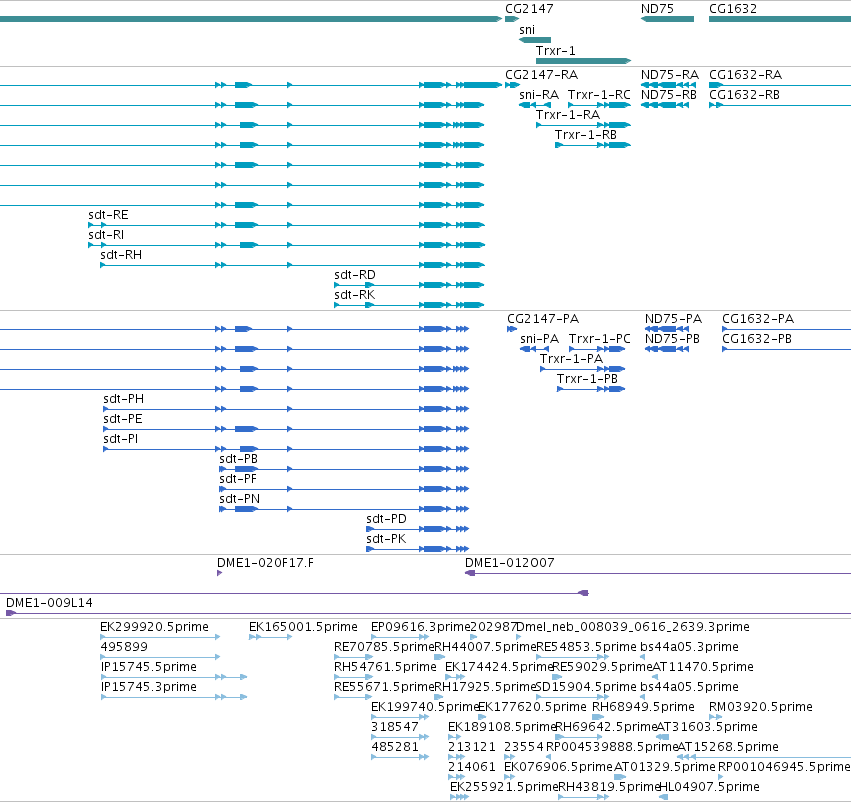Open the CG2147-RA transcript label

pyautogui.click(x=541, y=75)
